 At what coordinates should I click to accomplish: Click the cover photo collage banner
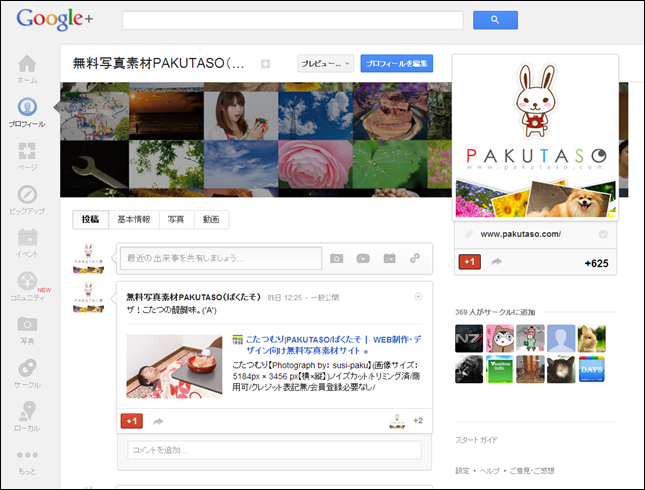(x=255, y=140)
